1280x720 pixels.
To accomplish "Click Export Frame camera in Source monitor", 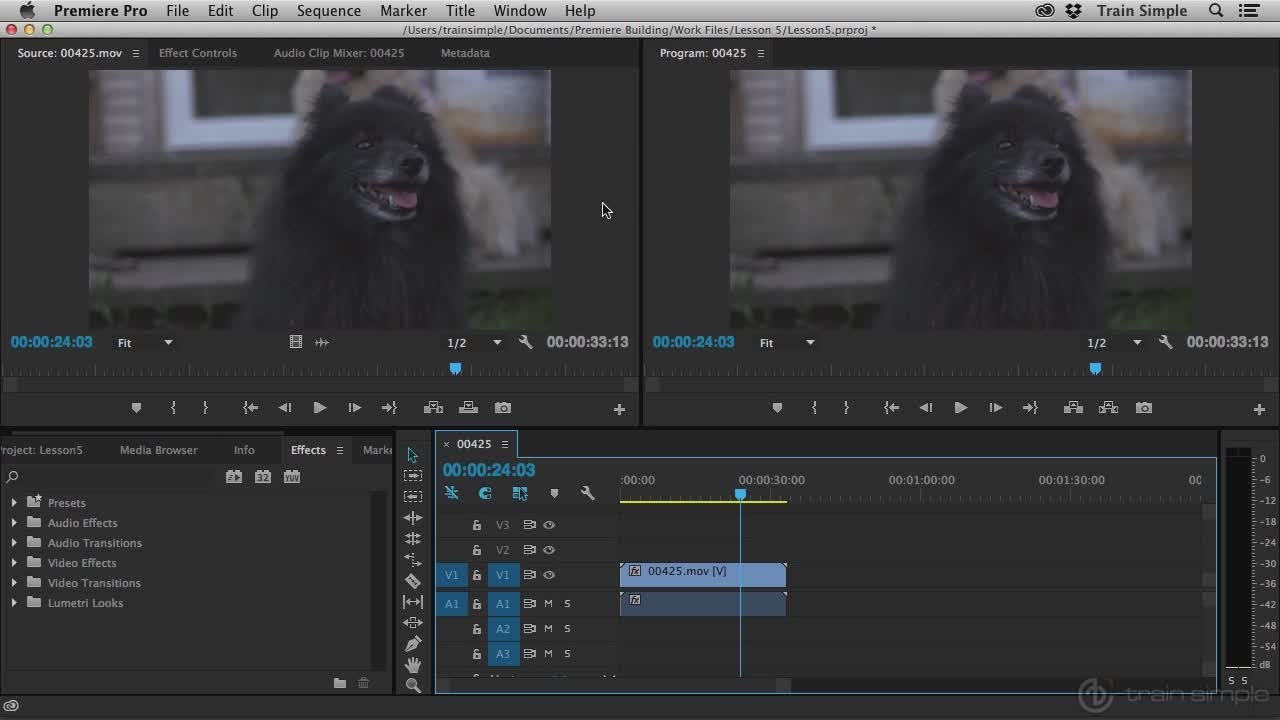I will coord(503,408).
